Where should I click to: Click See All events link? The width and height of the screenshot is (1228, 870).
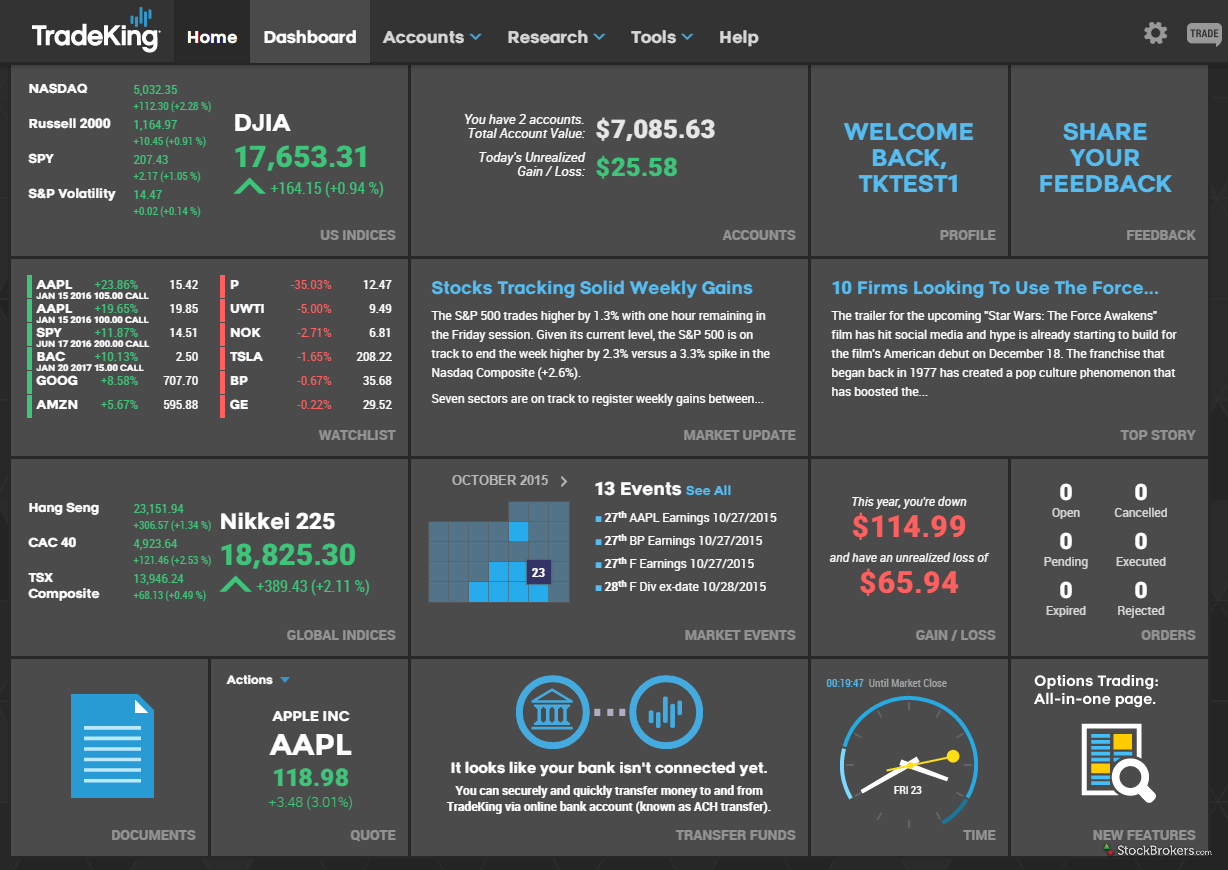(x=708, y=490)
